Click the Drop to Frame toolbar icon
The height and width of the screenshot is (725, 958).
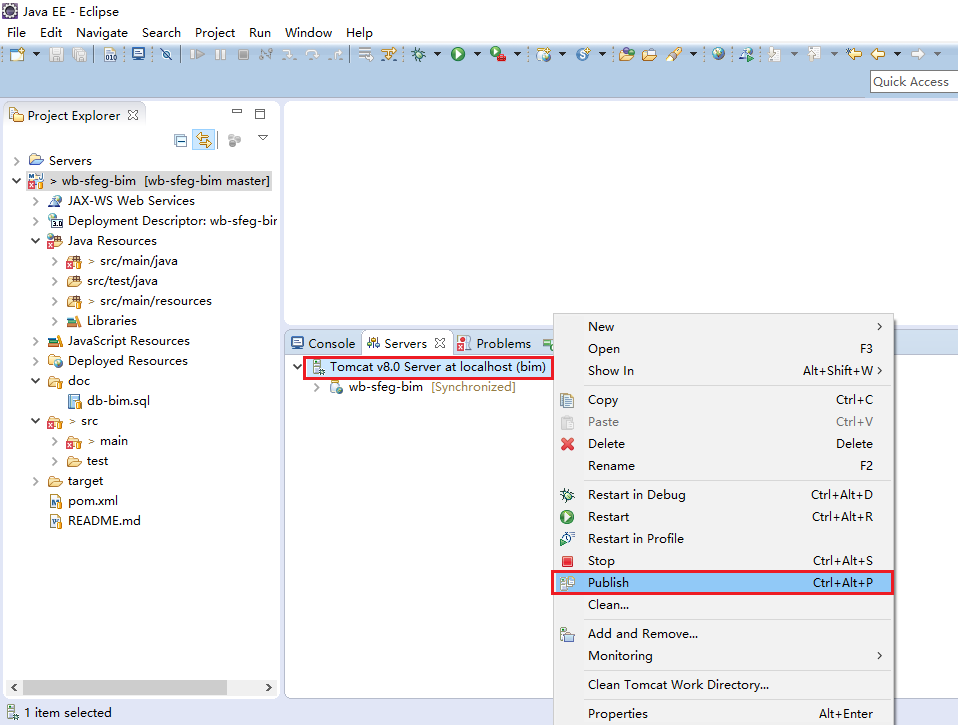click(365, 54)
